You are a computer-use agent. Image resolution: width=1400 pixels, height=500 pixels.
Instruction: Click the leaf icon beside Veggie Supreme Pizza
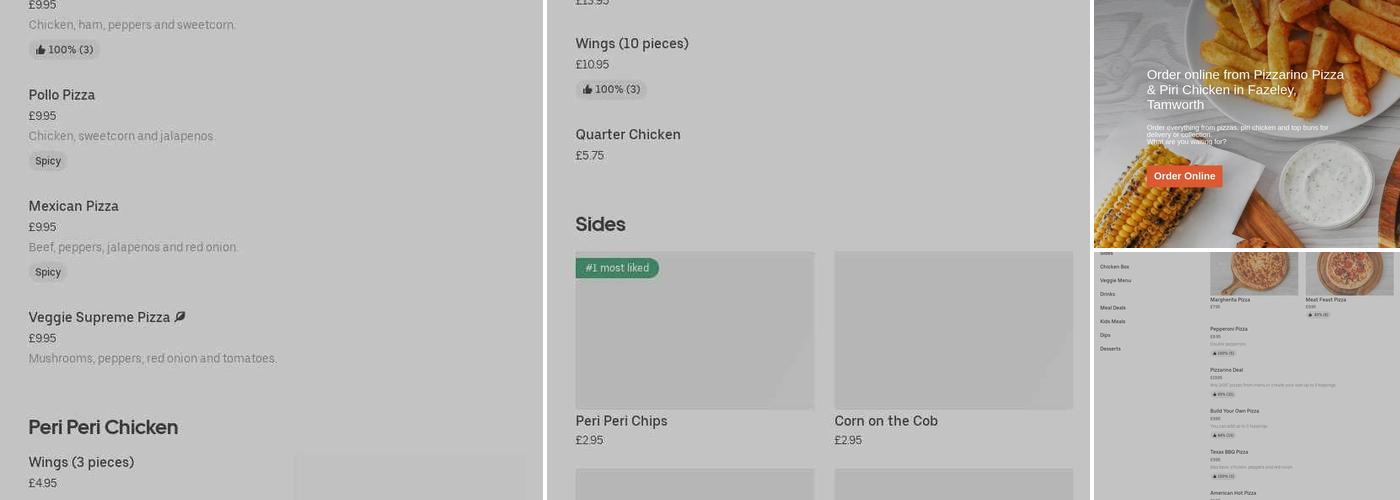tap(180, 317)
